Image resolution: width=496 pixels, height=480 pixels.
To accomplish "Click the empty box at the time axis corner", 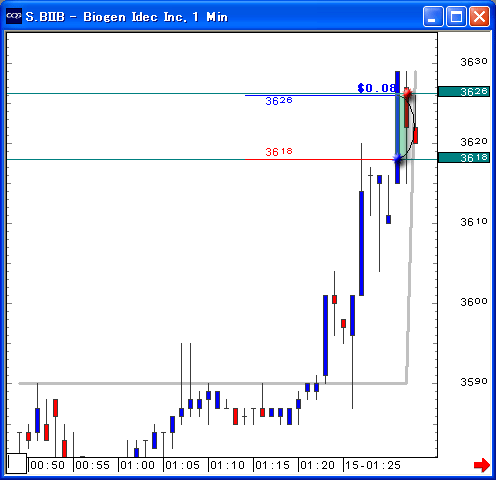I will click(x=17, y=463).
